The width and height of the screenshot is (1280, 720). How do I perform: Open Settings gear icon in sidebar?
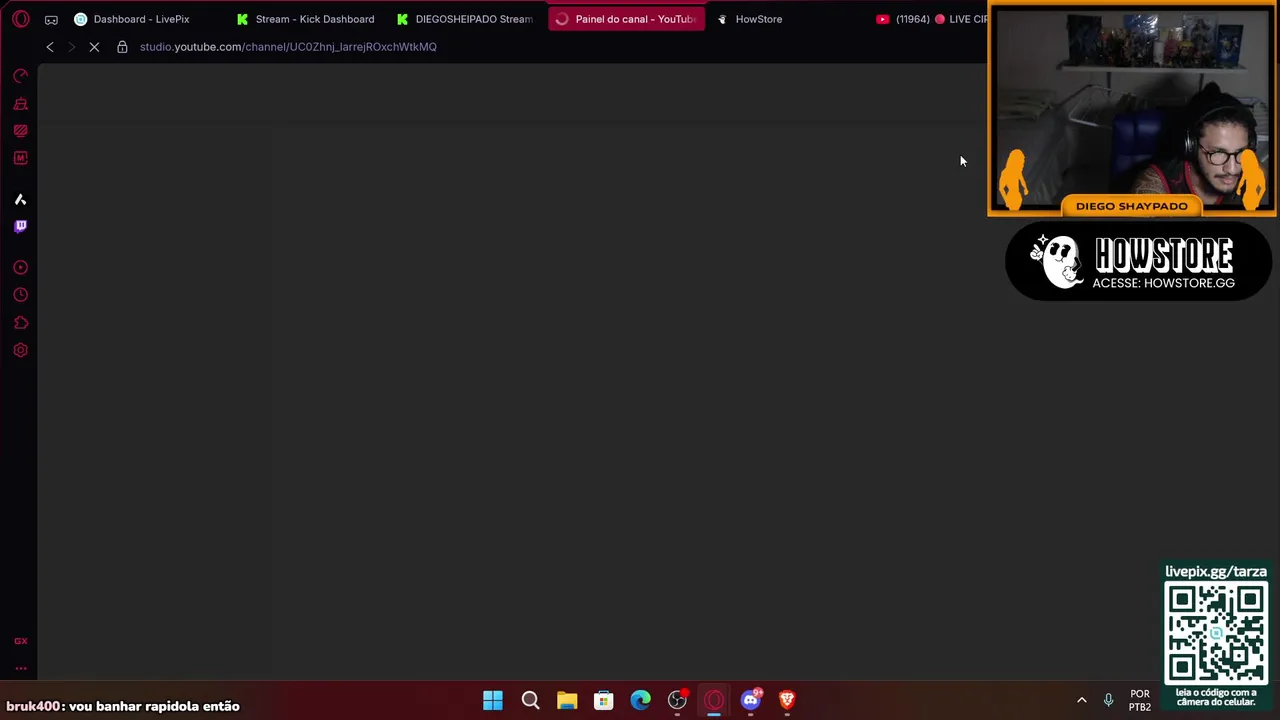[20, 350]
